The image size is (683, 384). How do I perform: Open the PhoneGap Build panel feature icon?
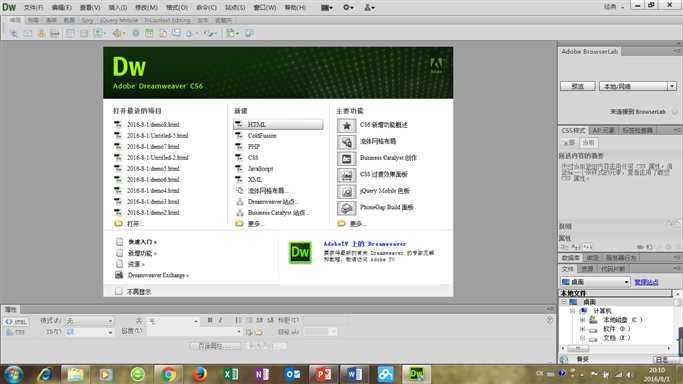(347, 208)
